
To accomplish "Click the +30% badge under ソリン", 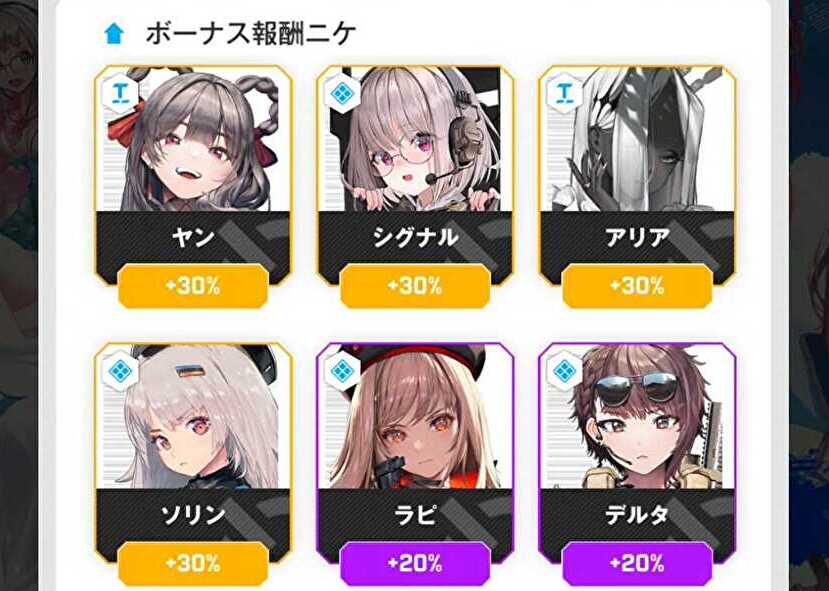I will pos(194,564).
